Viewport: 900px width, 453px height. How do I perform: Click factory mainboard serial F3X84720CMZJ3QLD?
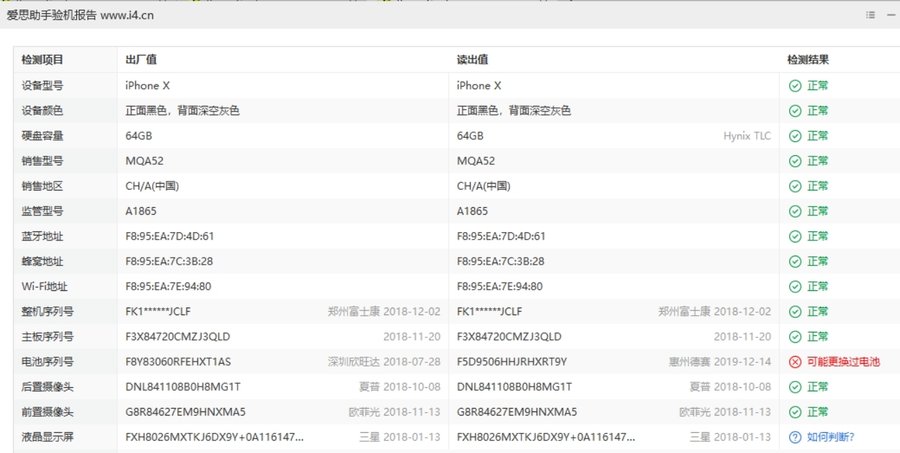pos(178,336)
